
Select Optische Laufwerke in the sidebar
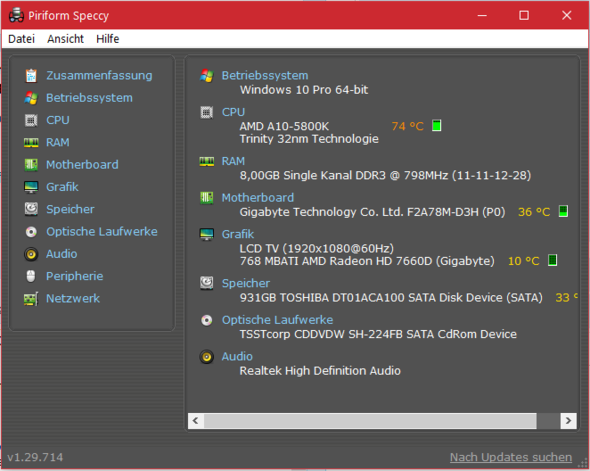[x=102, y=232]
